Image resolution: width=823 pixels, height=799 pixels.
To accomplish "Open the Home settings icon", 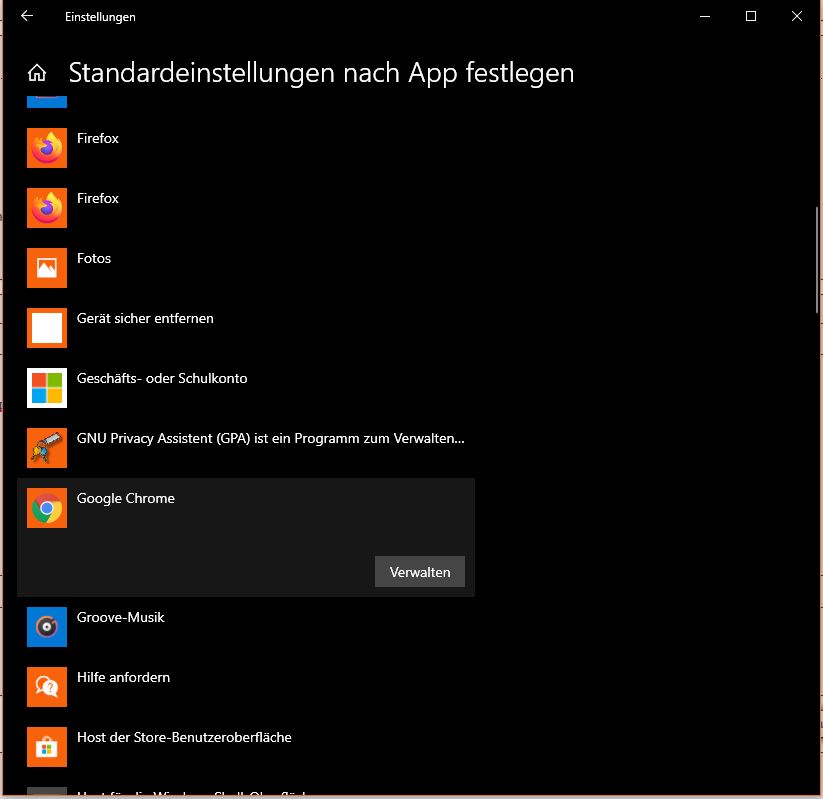I will coord(37,72).
